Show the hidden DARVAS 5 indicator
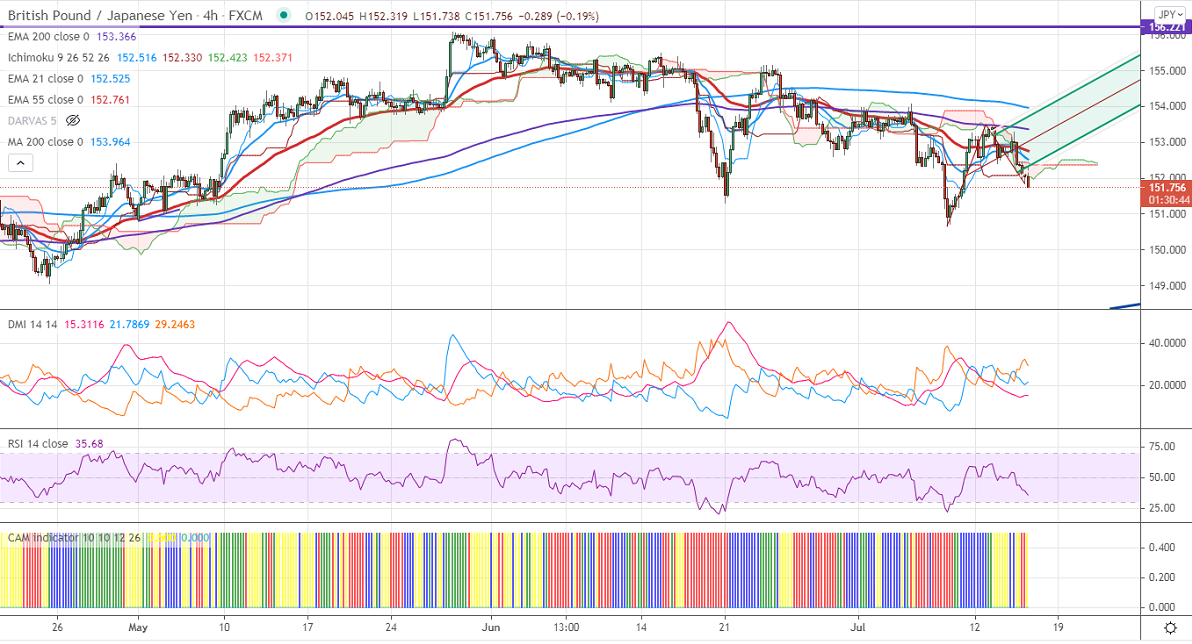 pos(73,121)
